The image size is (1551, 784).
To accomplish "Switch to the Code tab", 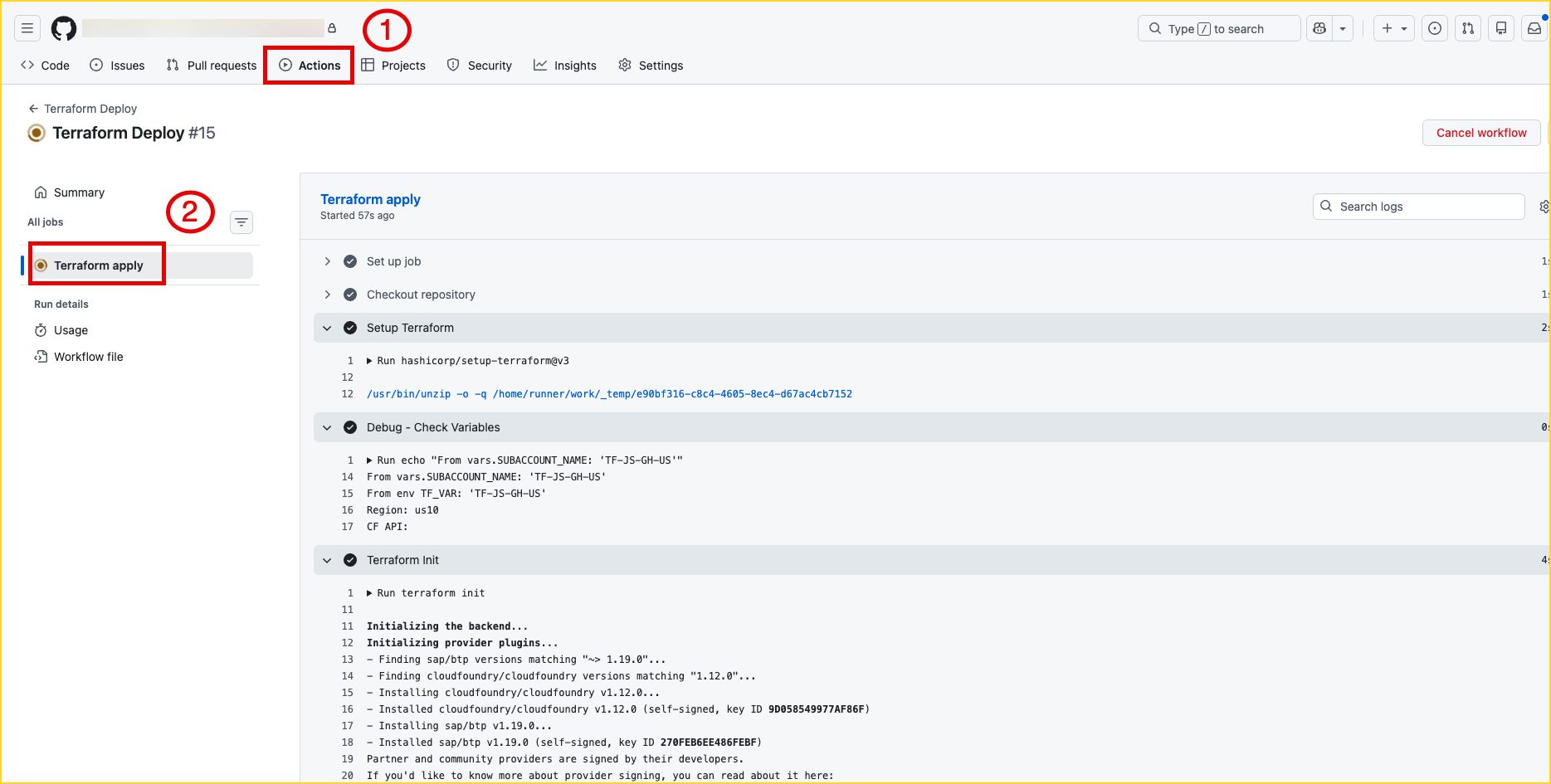I will tap(46, 66).
